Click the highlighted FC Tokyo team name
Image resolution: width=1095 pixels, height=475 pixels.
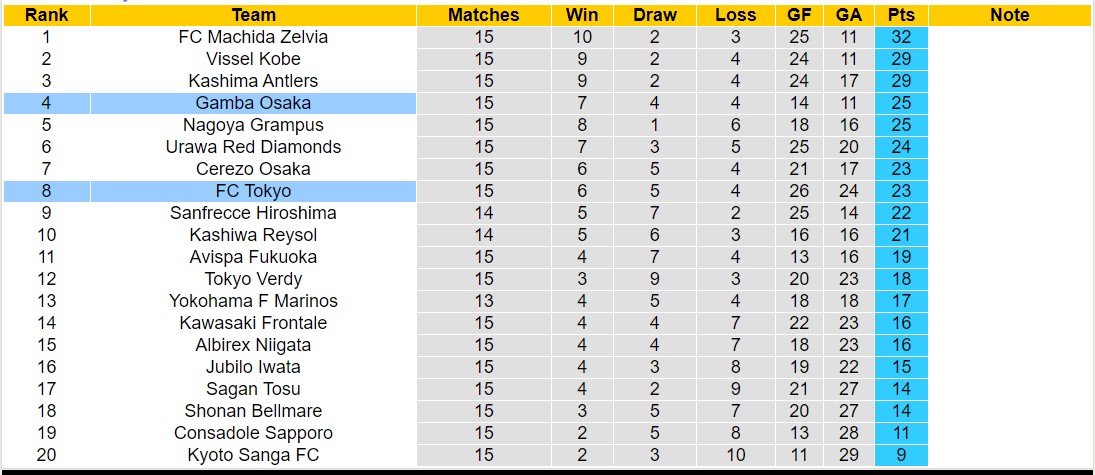coord(253,191)
